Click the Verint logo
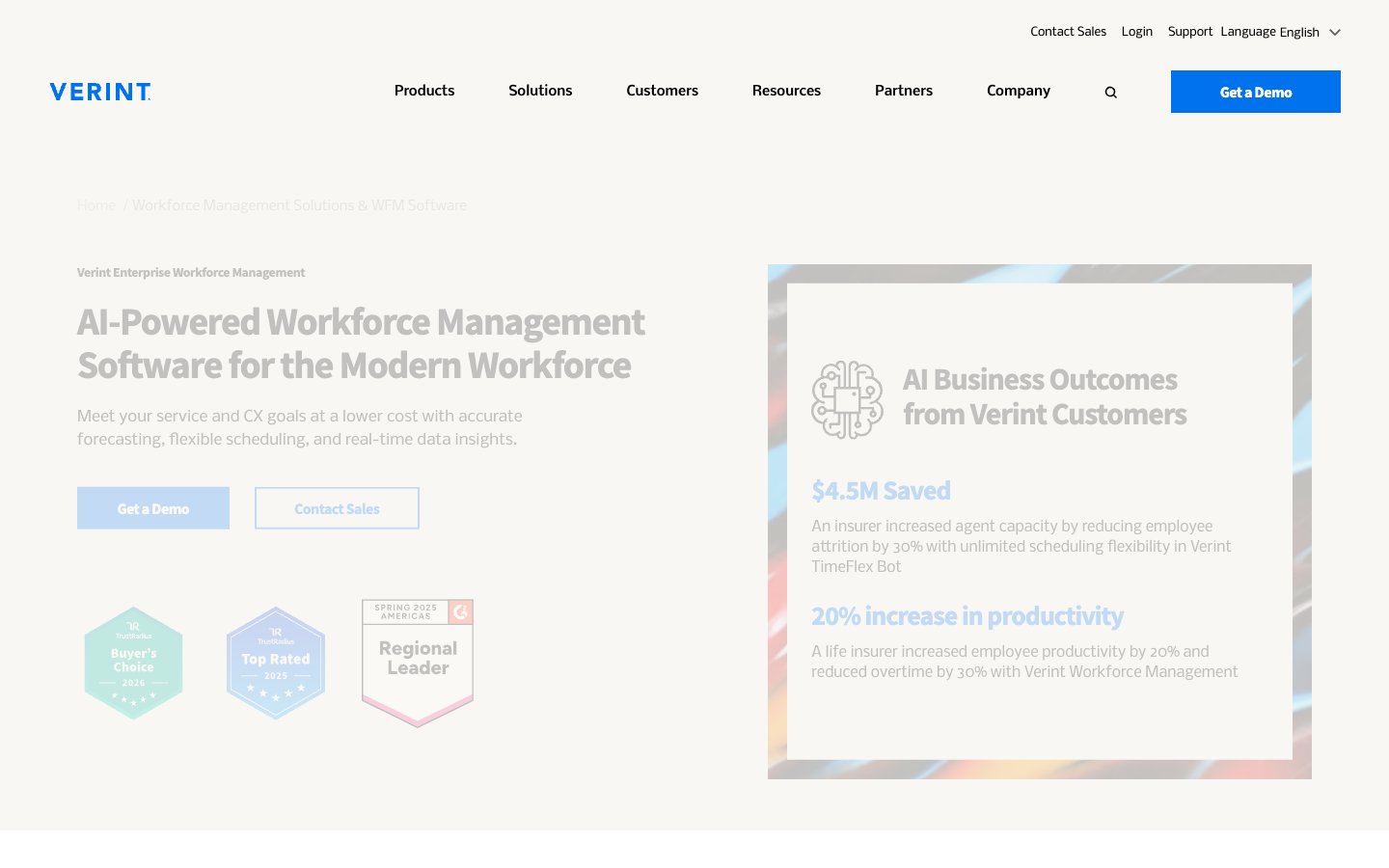 (99, 91)
